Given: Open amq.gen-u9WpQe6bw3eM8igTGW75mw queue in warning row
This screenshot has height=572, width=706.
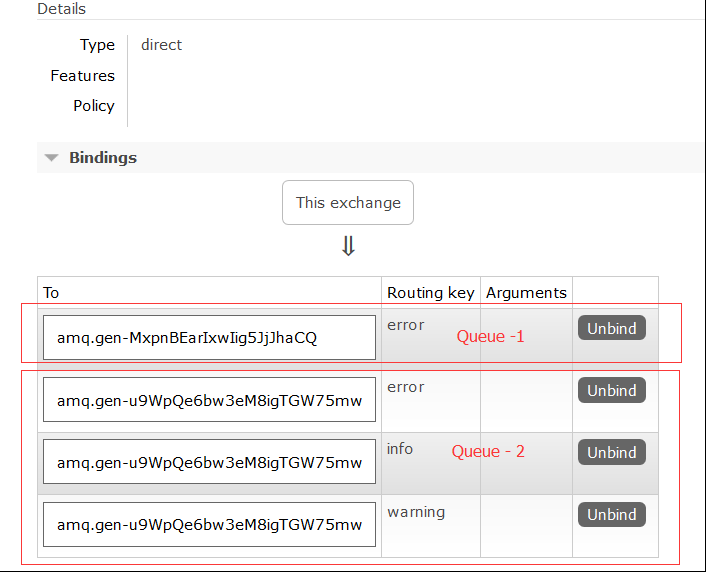Looking at the screenshot, I should (x=209, y=525).
